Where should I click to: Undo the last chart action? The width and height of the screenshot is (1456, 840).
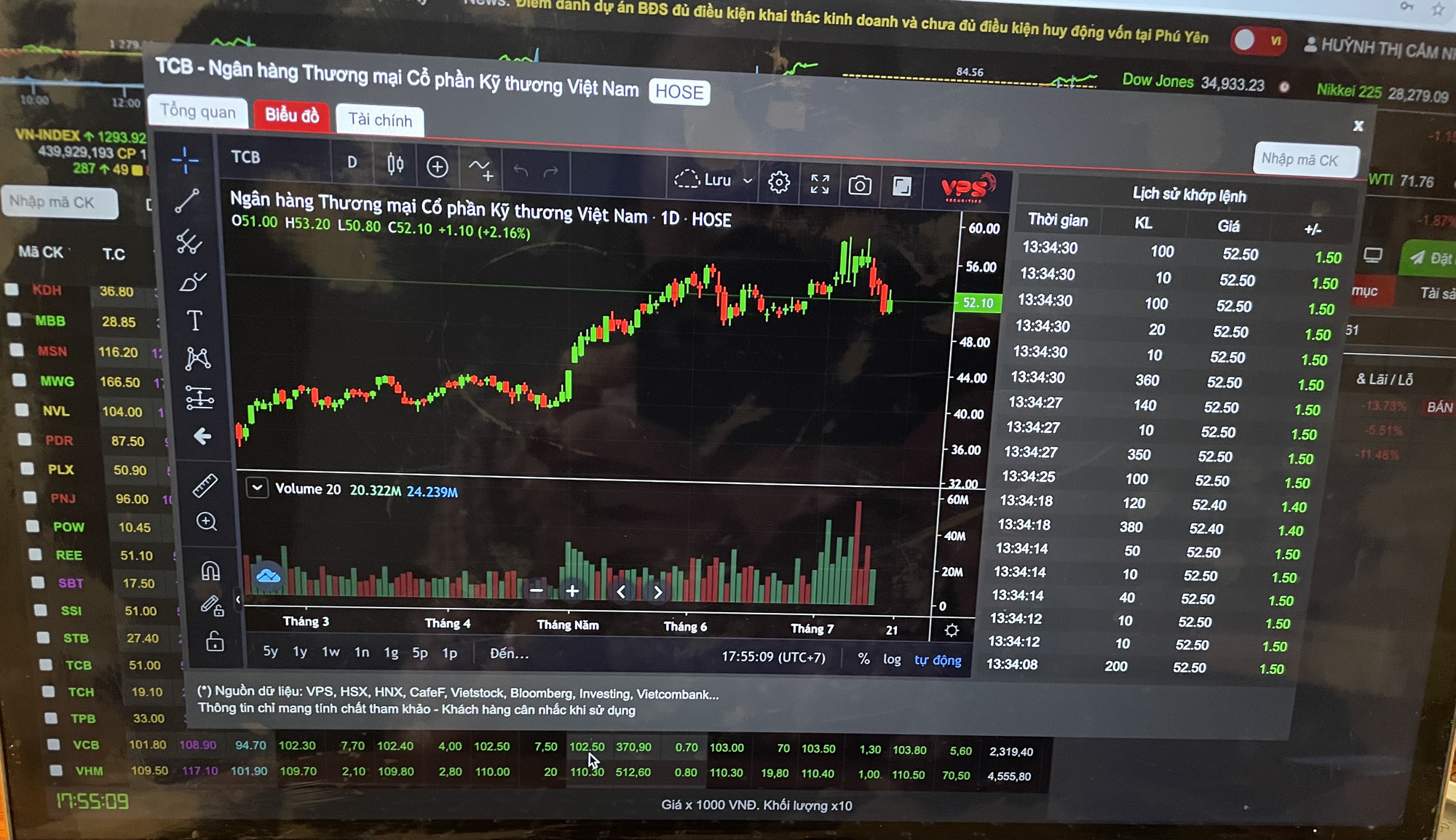(521, 170)
